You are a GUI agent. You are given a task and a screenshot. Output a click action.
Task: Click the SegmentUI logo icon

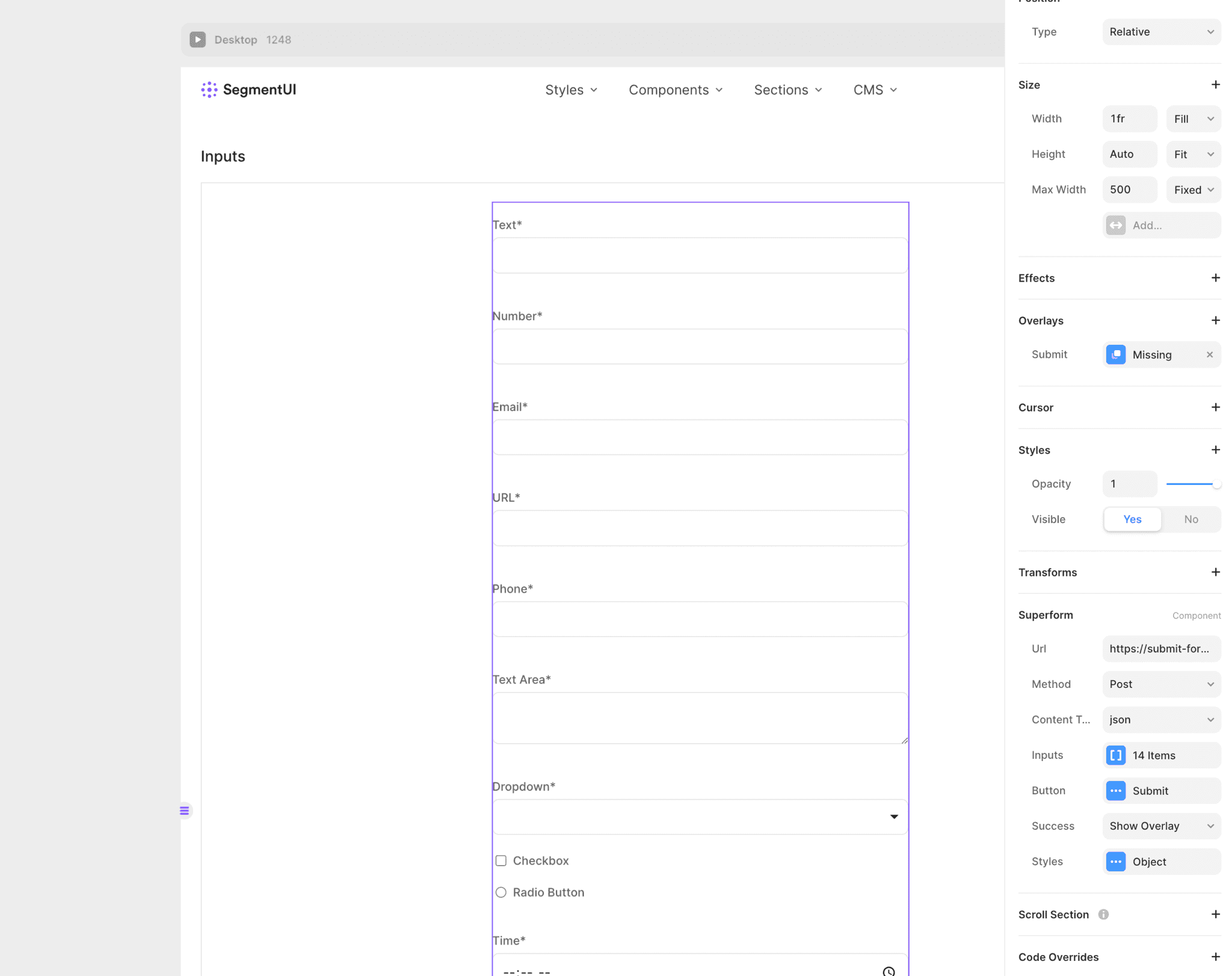209,89
